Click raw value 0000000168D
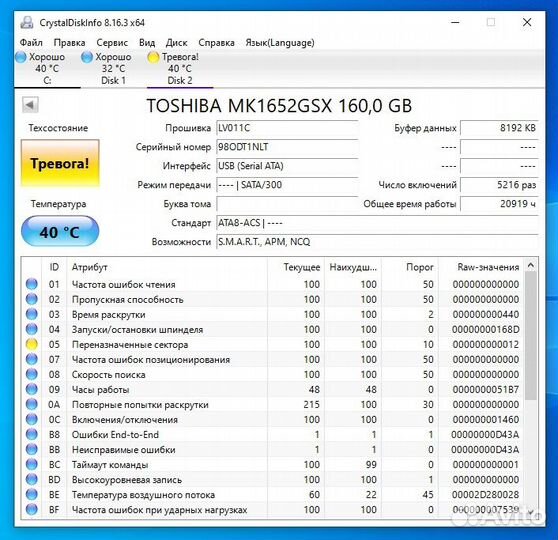This screenshot has width=558, height=540. (x=485, y=329)
